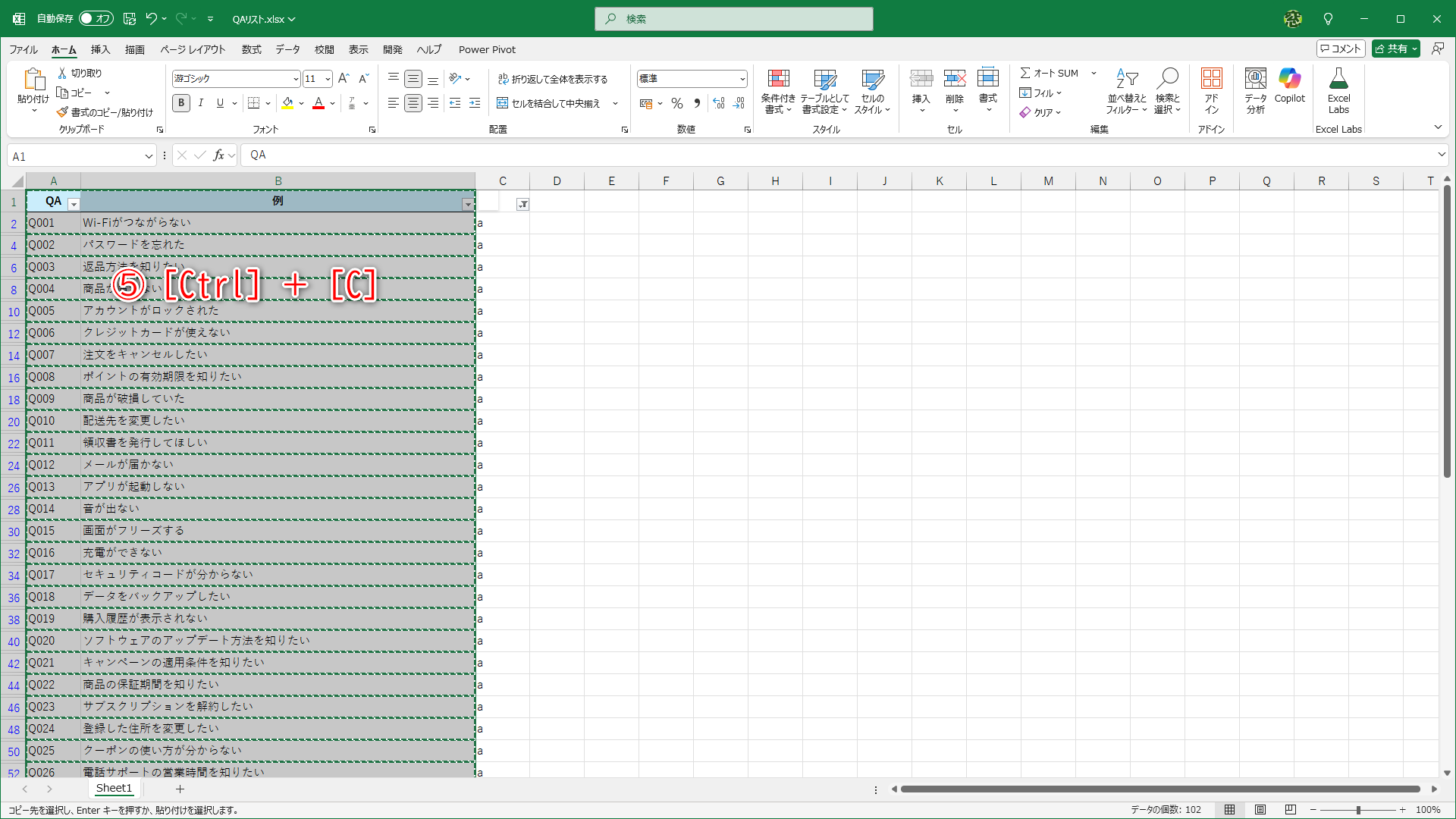The width and height of the screenshot is (1456, 819).
Task: Click the Comments button
Action: point(1341,49)
